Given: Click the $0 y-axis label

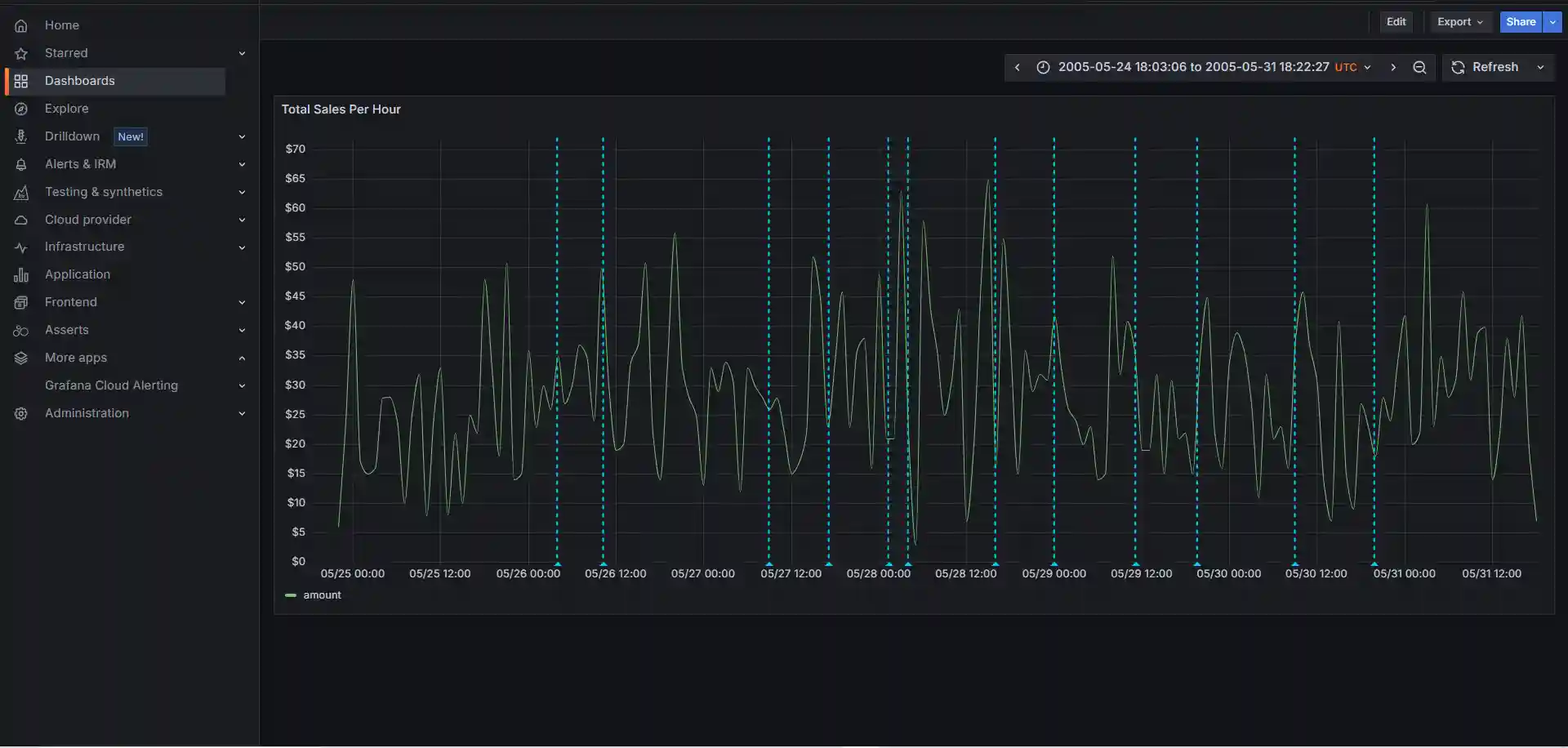Looking at the screenshot, I should pos(298,561).
